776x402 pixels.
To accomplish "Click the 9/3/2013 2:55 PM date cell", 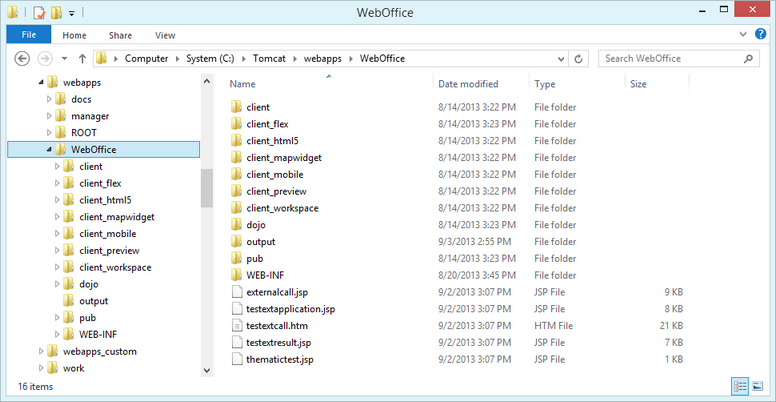I will pos(475,242).
